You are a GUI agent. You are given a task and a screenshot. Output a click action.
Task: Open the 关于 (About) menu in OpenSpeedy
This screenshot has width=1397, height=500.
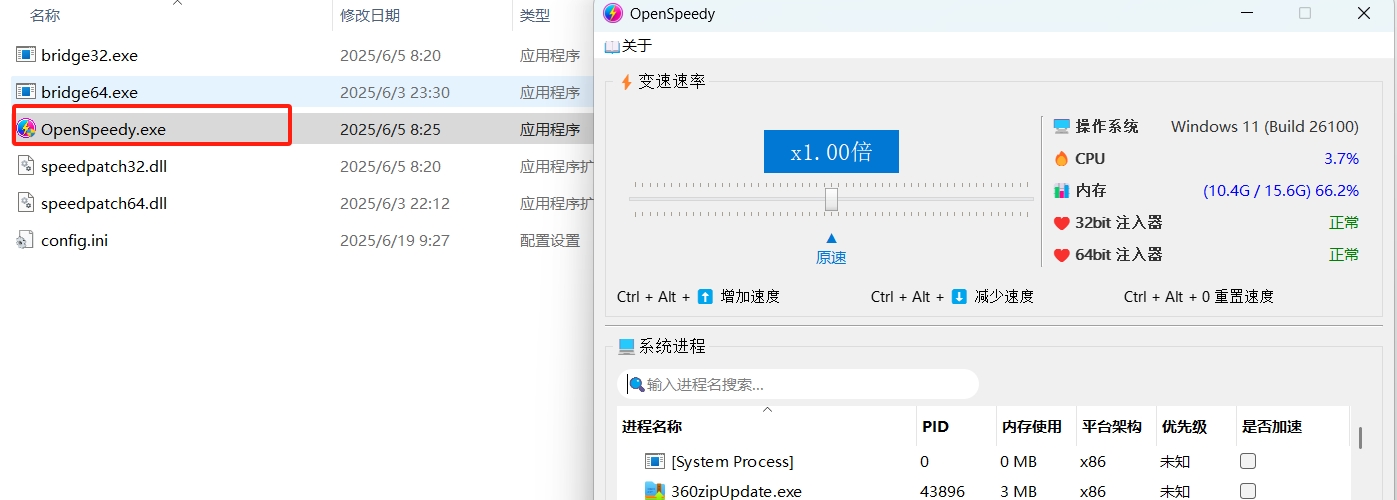628,46
